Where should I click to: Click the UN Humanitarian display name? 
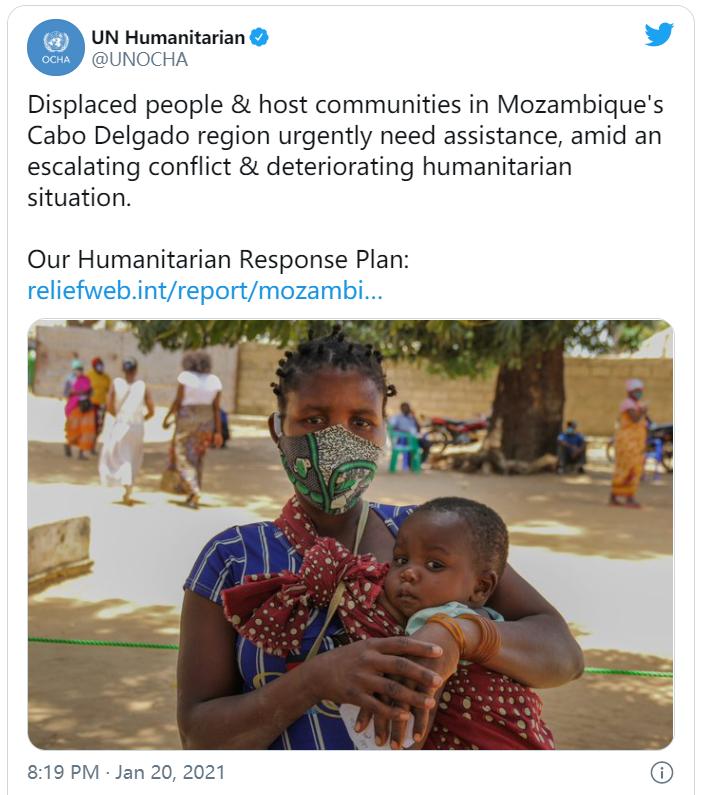click(168, 38)
